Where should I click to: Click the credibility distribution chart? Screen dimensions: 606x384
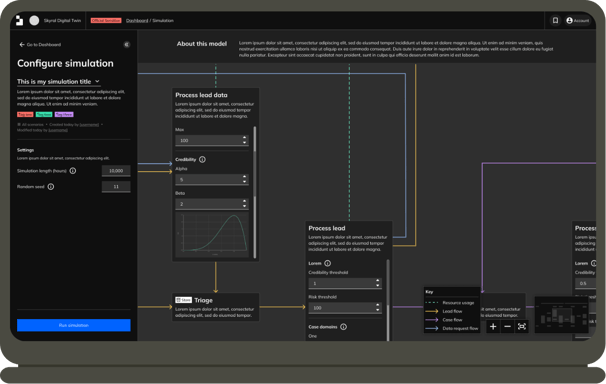[x=212, y=234]
